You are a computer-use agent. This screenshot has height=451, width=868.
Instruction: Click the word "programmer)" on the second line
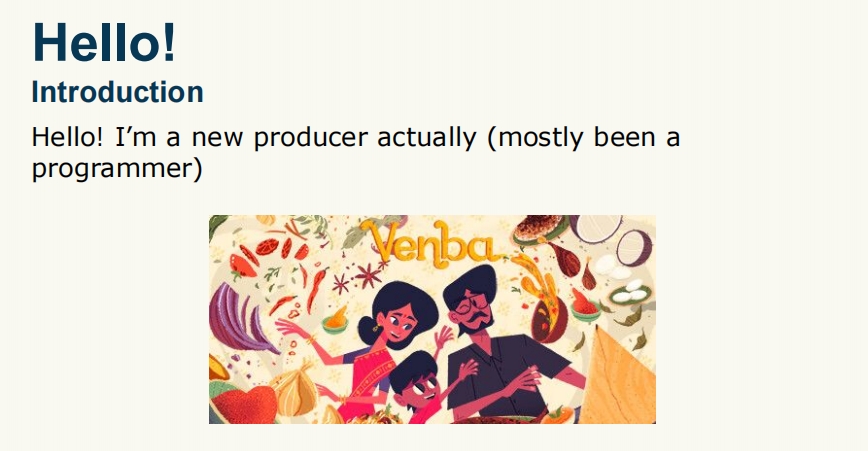[x=117, y=168]
